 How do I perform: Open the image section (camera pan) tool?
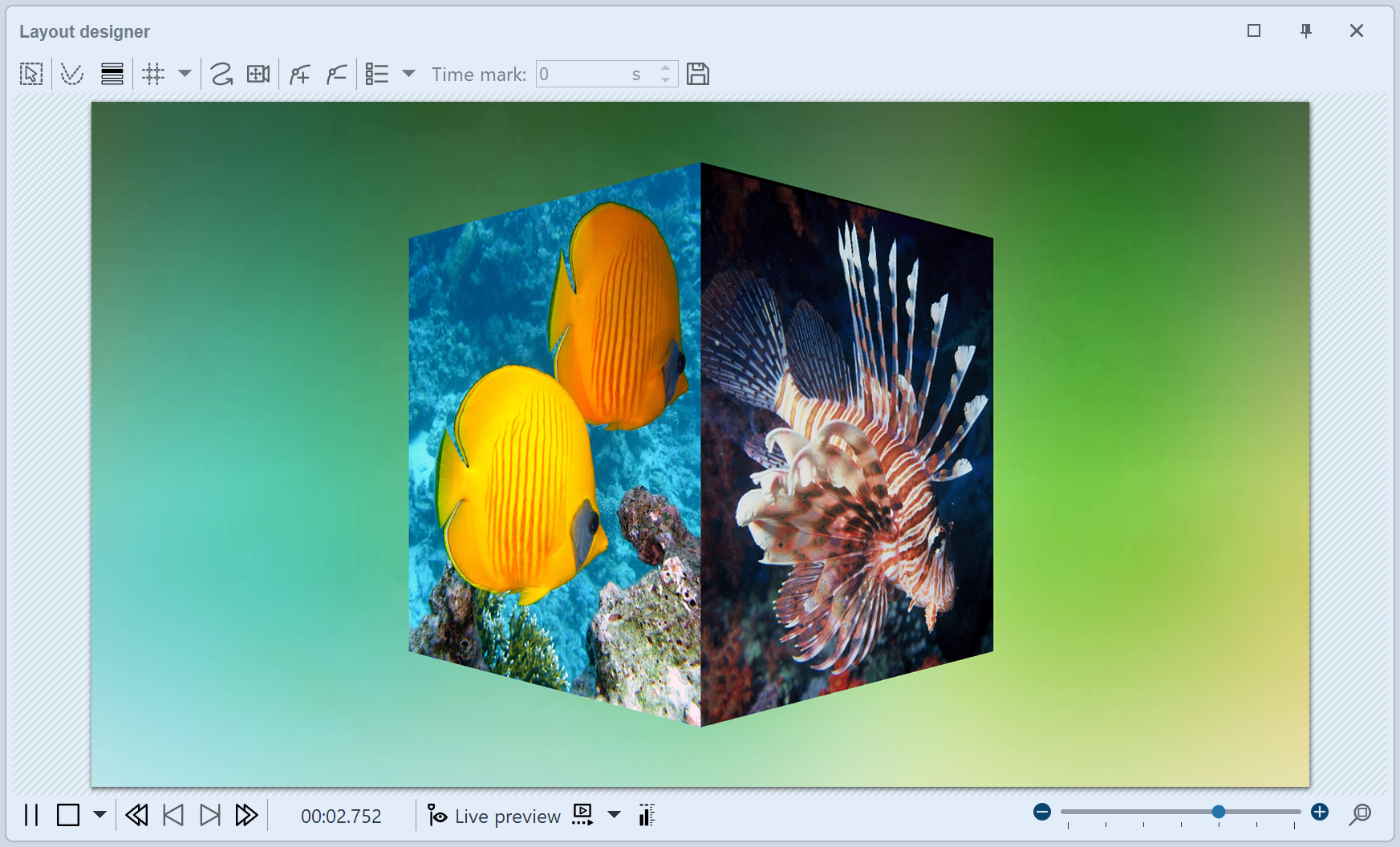(258, 74)
